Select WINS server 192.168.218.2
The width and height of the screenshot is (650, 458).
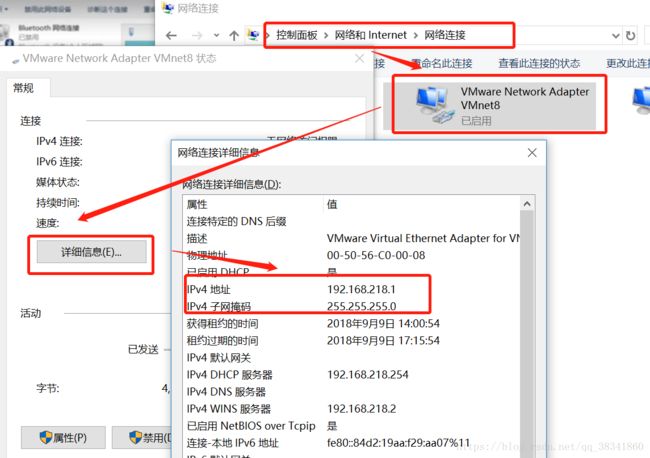pos(361,409)
